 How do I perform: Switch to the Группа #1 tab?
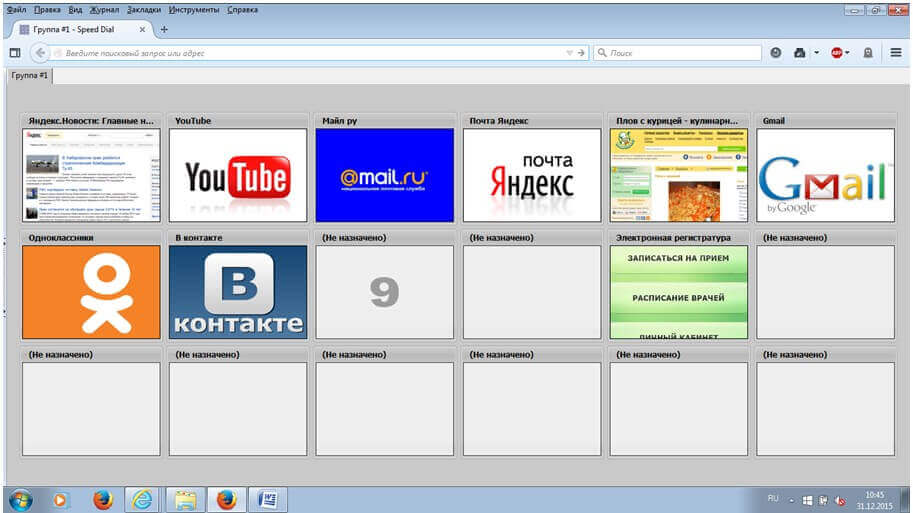click(29, 75)
